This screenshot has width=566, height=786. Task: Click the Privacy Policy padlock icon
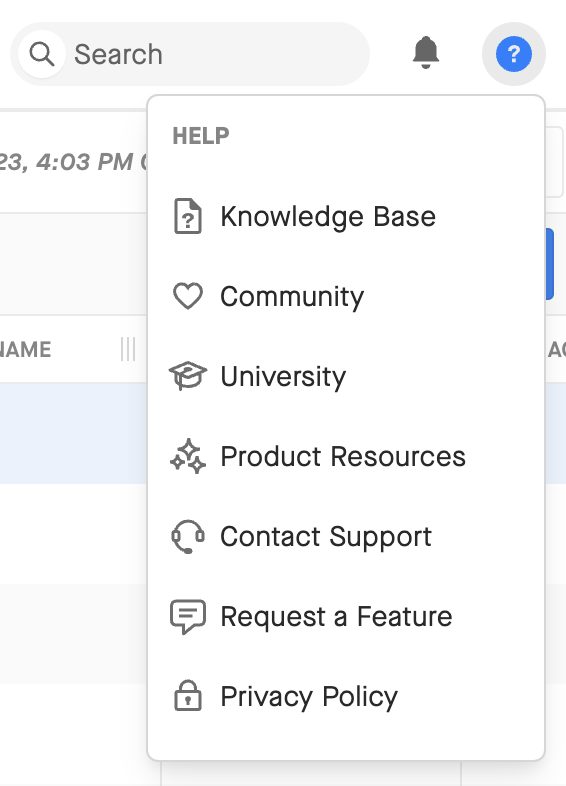pos(187,696)
